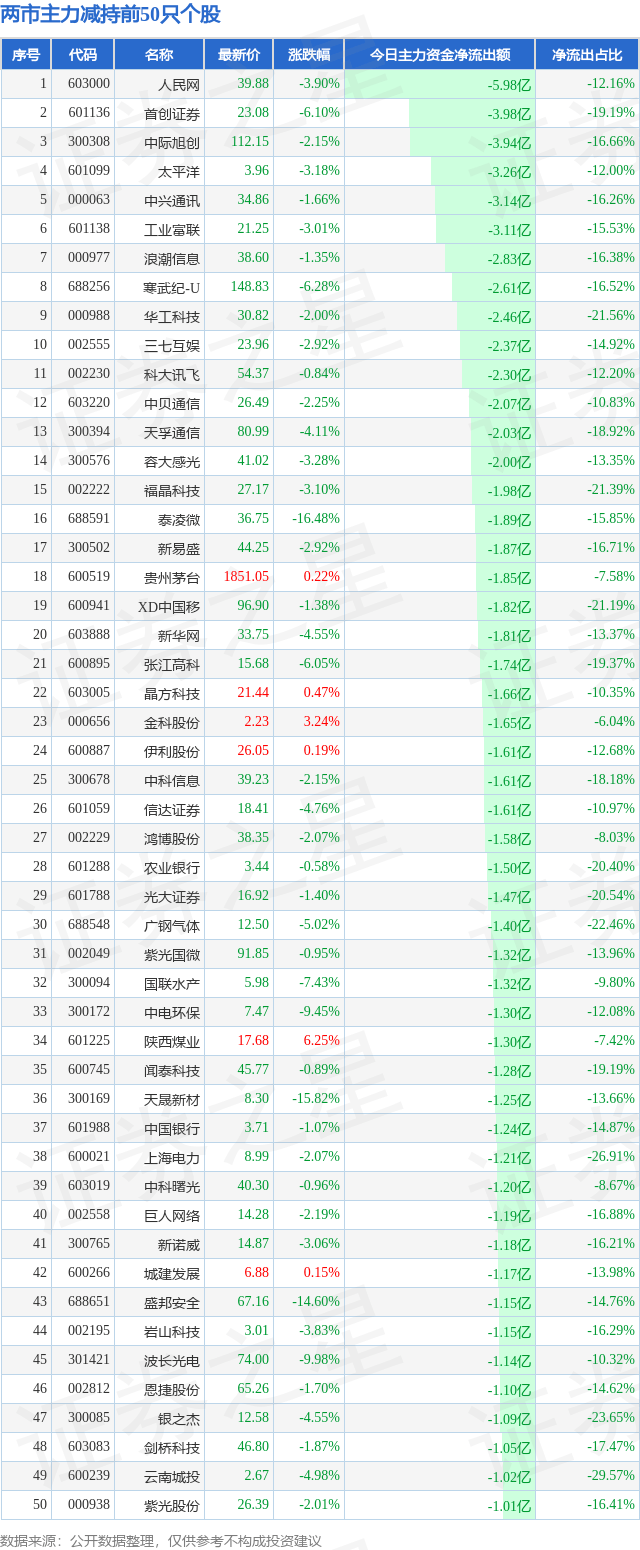Select stock name 容大感光

coord(172,462)
